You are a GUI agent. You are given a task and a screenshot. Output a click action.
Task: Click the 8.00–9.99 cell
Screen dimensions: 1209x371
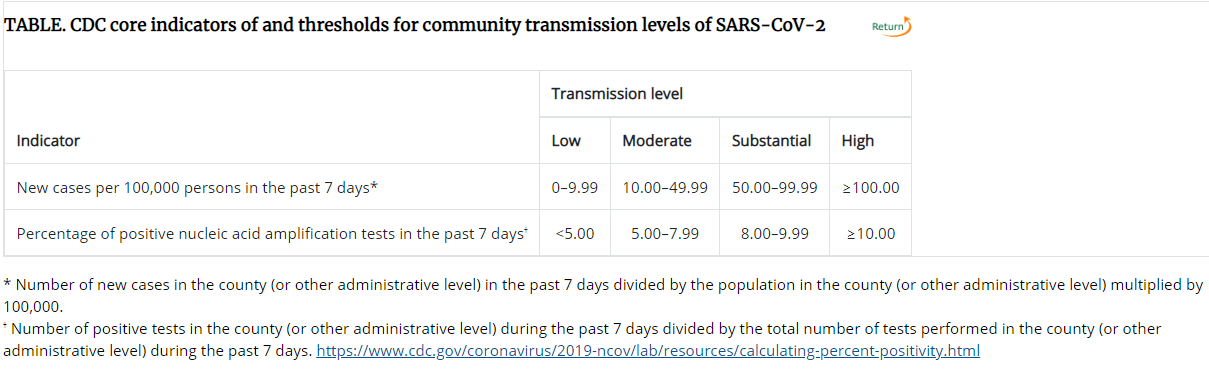point(776,233)
